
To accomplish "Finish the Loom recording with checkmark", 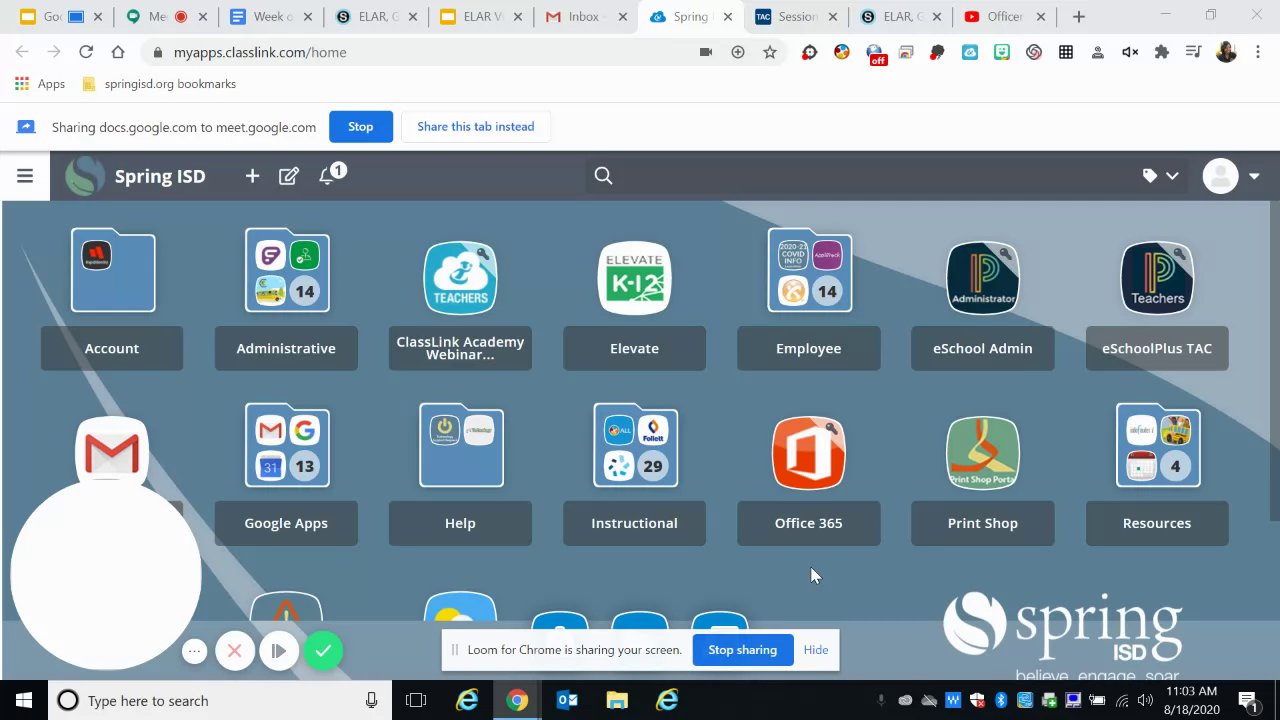I will point(323,651).
